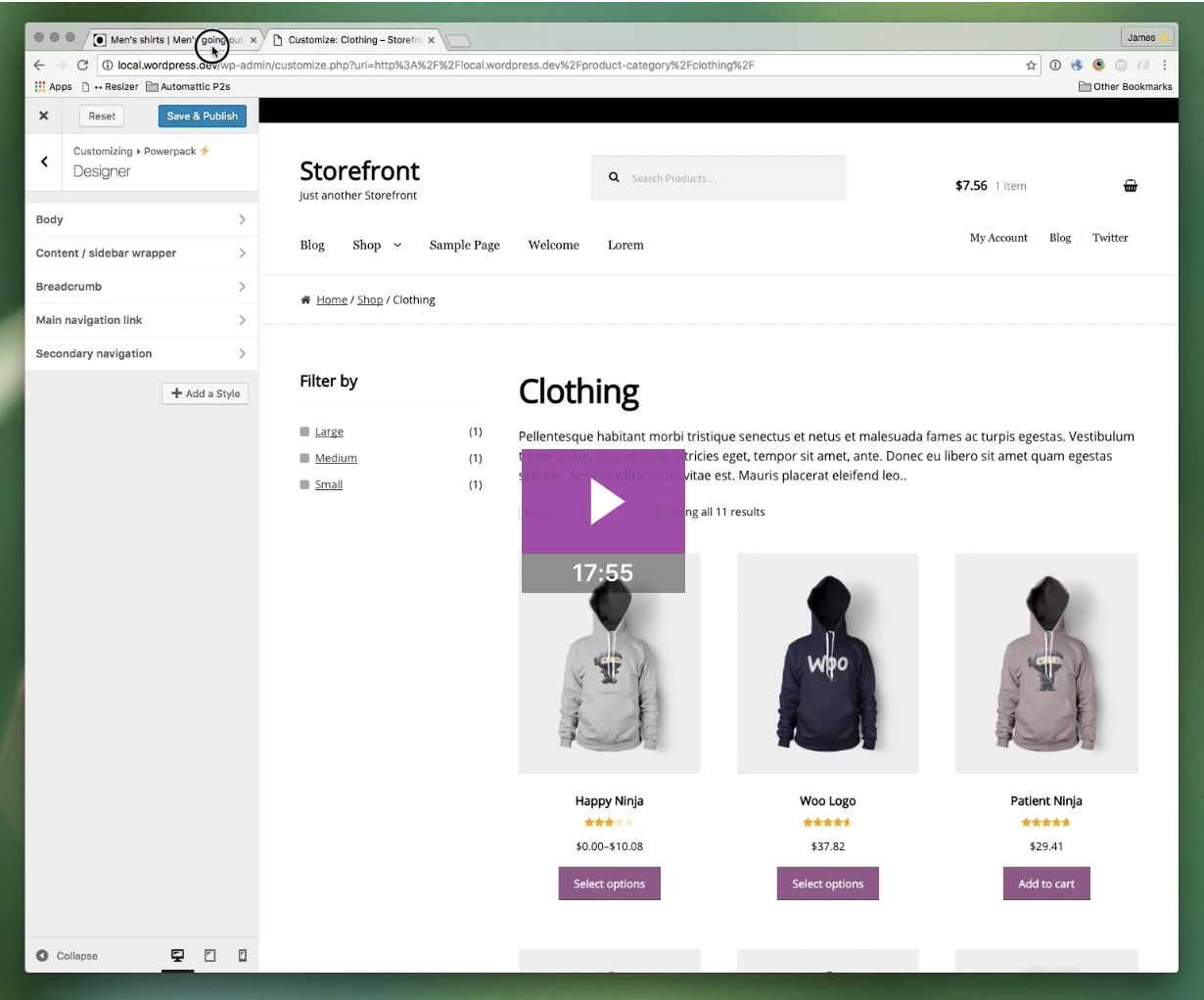Expand the Main navigation link section
This screenshot has height=1000, width=1204.
[x=142, y=320]
